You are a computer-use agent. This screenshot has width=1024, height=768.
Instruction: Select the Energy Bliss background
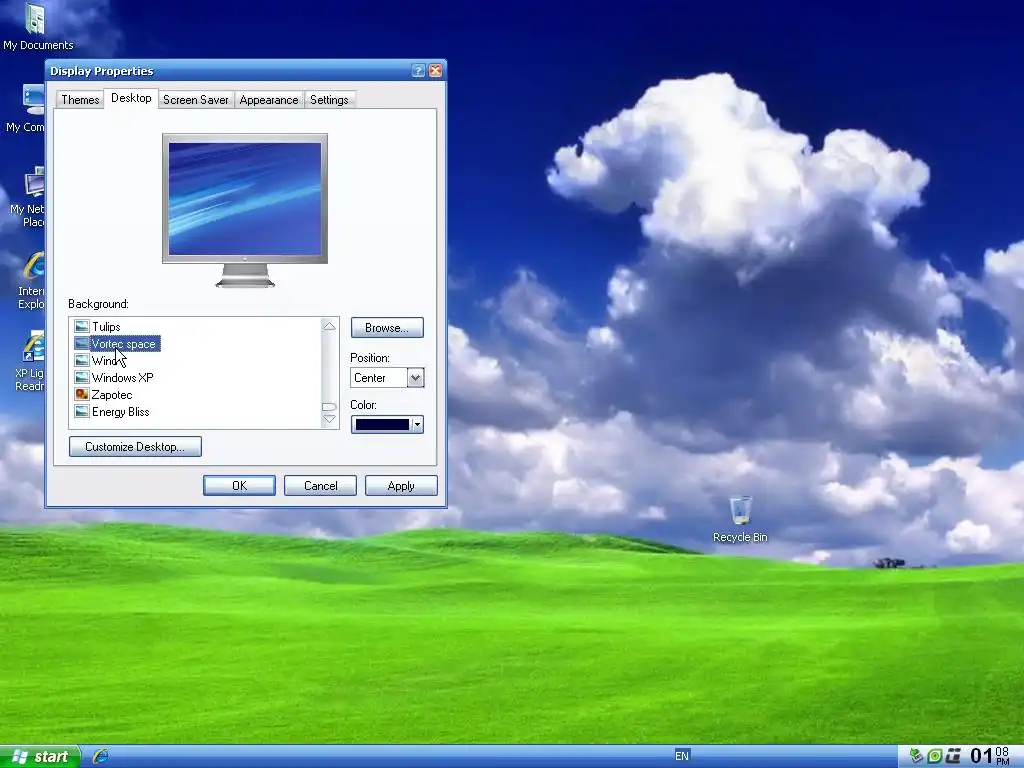(x=120, y=411)
